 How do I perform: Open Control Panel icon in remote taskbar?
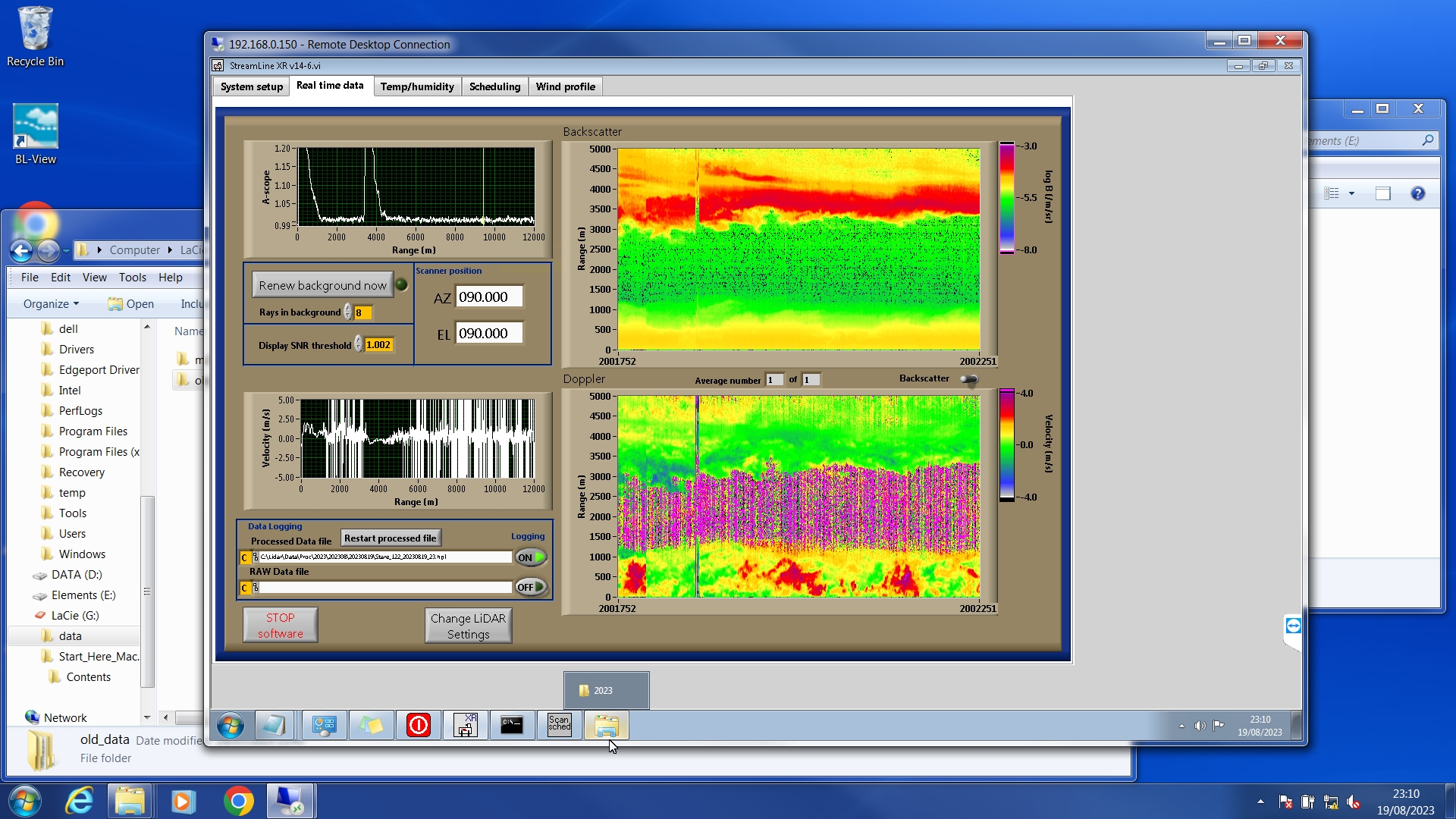(324, 726)
